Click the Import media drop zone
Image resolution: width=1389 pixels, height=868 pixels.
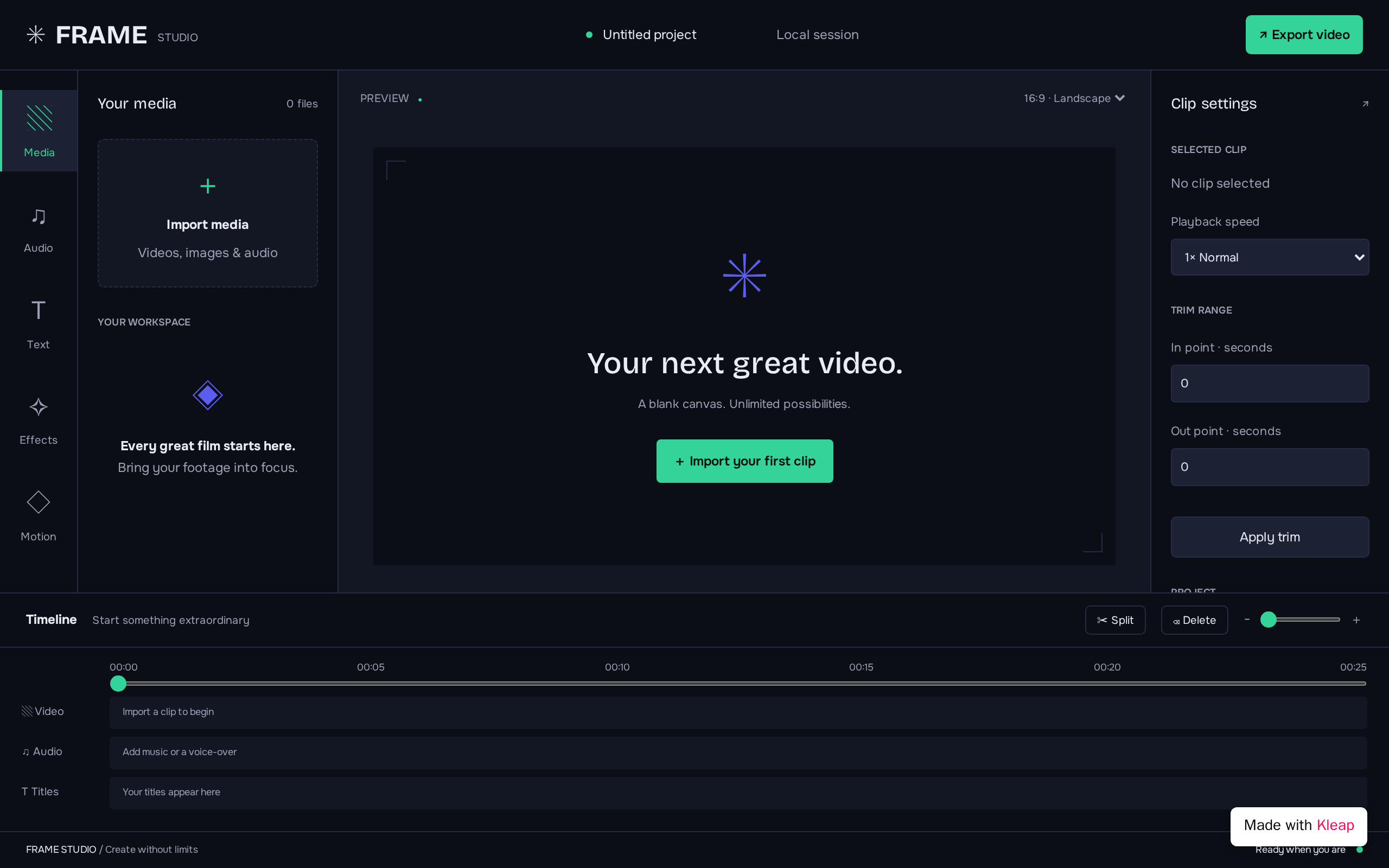[x=207, y=213]
